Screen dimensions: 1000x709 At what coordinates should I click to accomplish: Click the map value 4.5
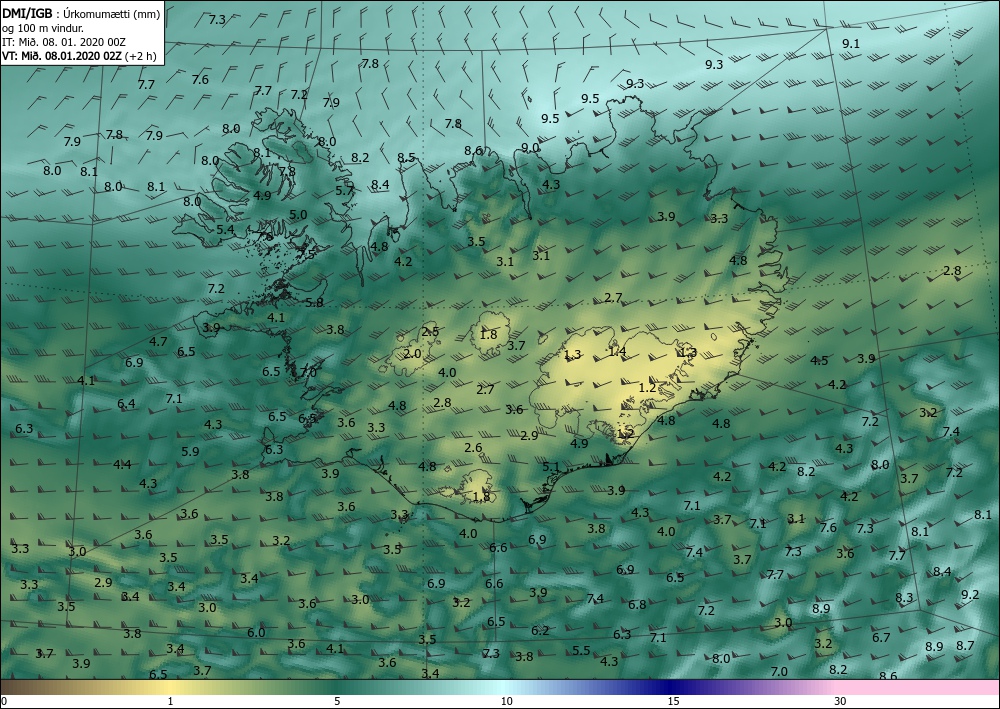(x=820, y=361)
